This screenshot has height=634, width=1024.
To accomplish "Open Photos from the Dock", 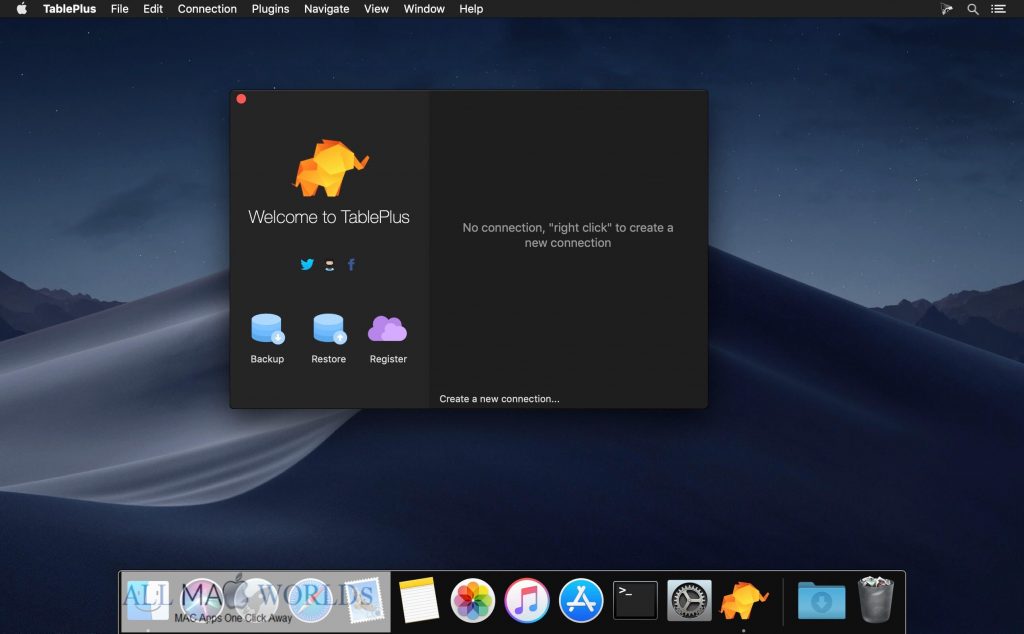I will tap(472, 599).
